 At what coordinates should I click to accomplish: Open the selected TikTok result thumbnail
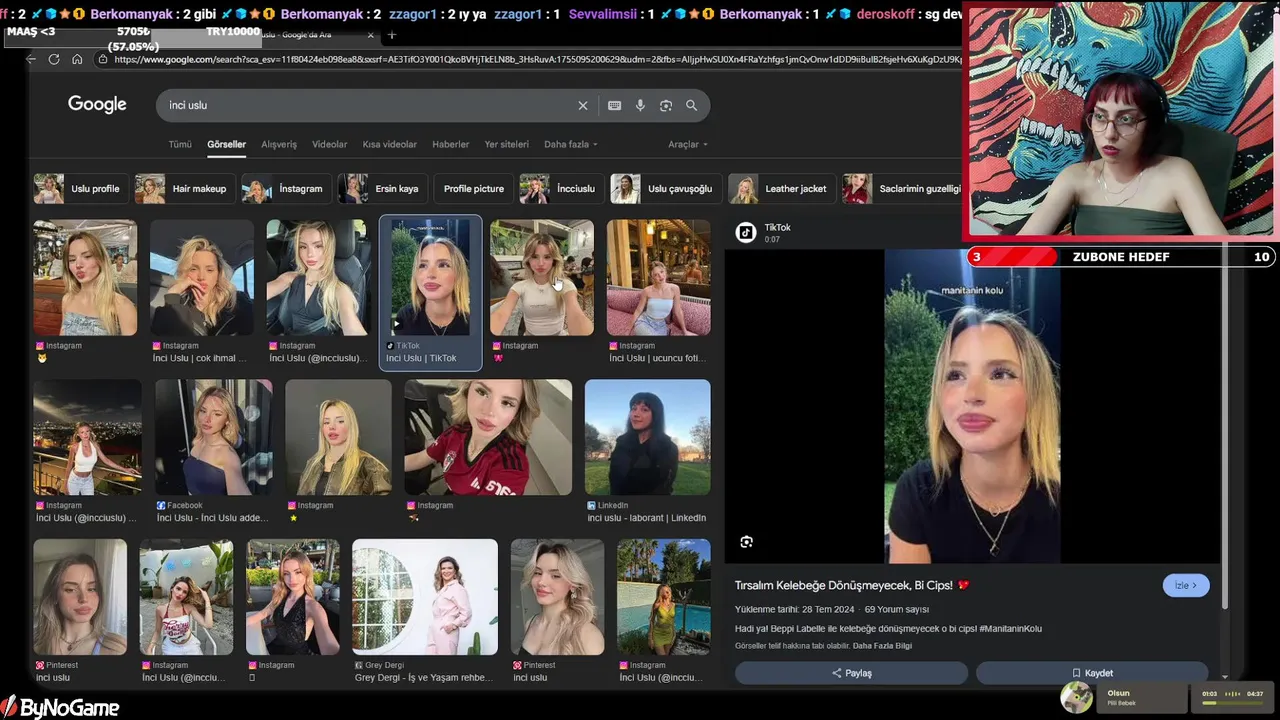coord(430,278)
